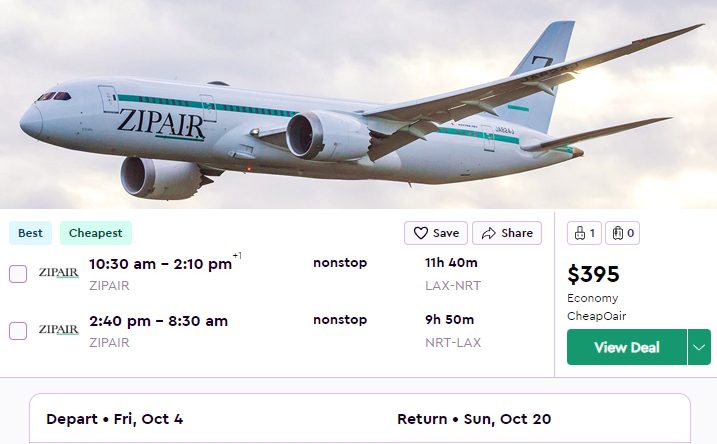This screenshot has width=717, height=444.
Task: Select the 10:30 am departing flight checkbox
Action: 18,273
